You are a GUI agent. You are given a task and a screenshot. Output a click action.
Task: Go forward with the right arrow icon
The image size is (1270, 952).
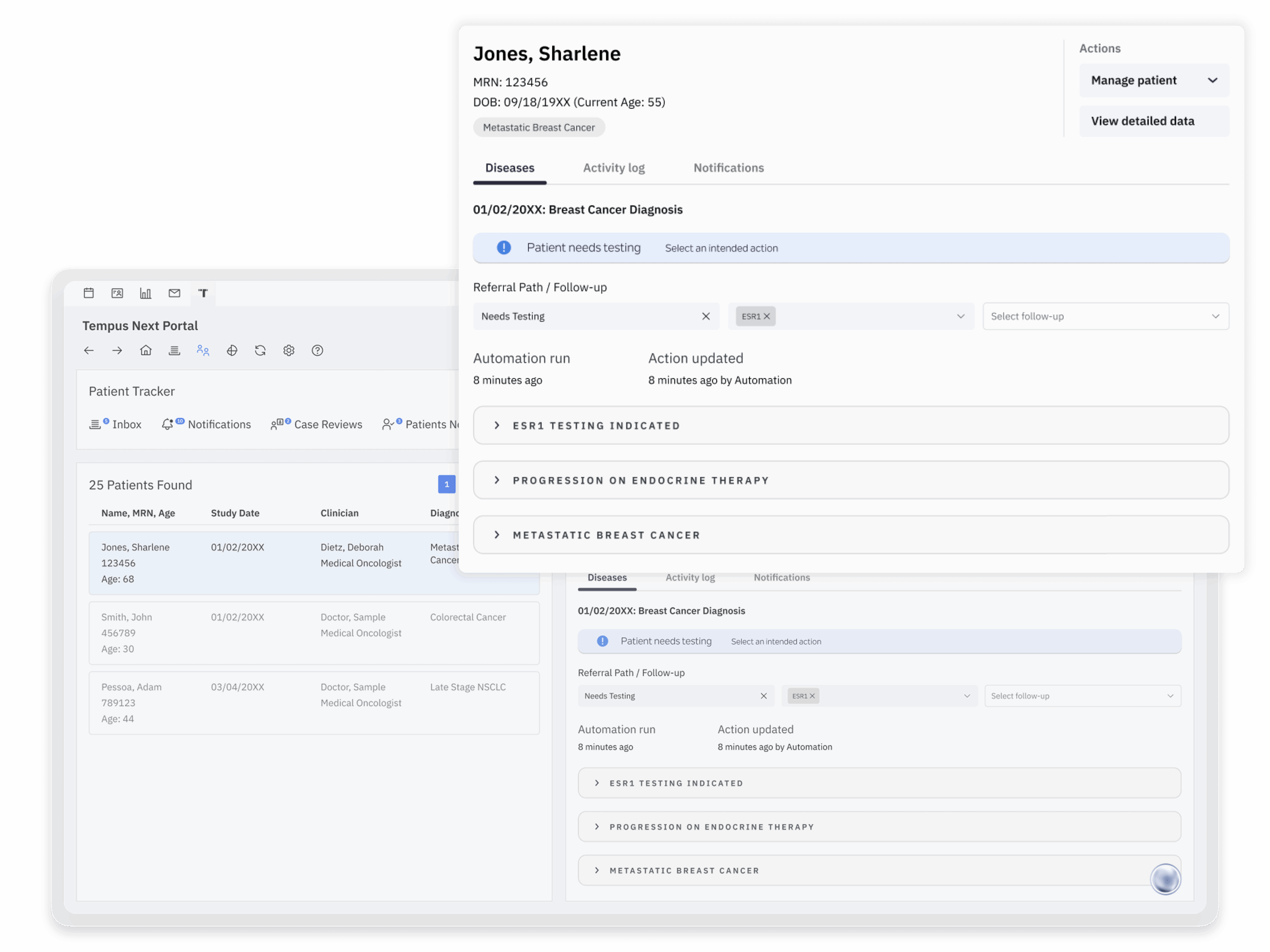point(117,351)
